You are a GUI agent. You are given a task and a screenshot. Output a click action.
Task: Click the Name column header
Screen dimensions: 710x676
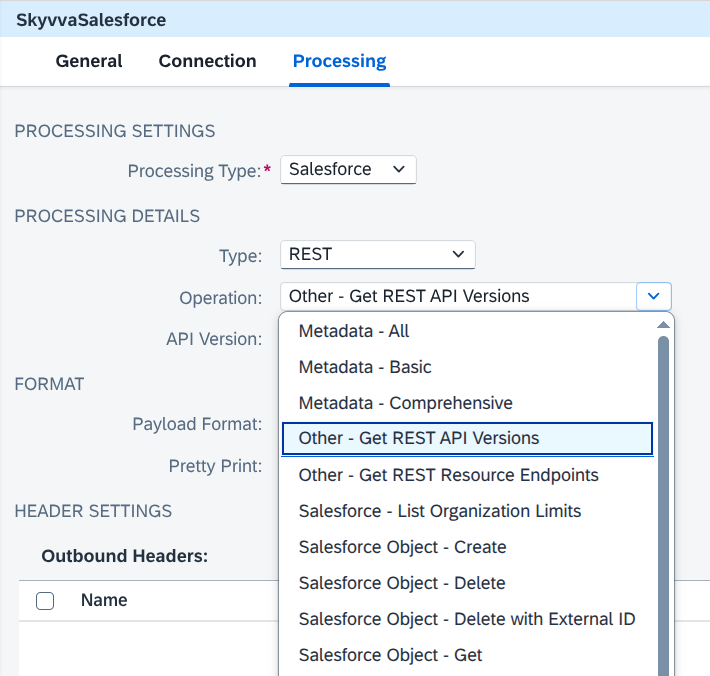coord(104,600)
